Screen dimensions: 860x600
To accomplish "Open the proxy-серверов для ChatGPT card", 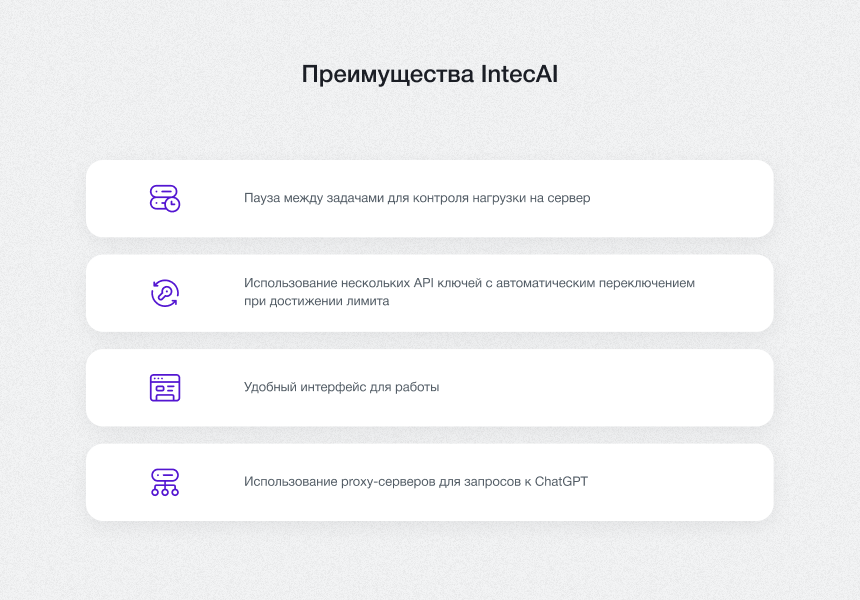I will coord(430,481).
